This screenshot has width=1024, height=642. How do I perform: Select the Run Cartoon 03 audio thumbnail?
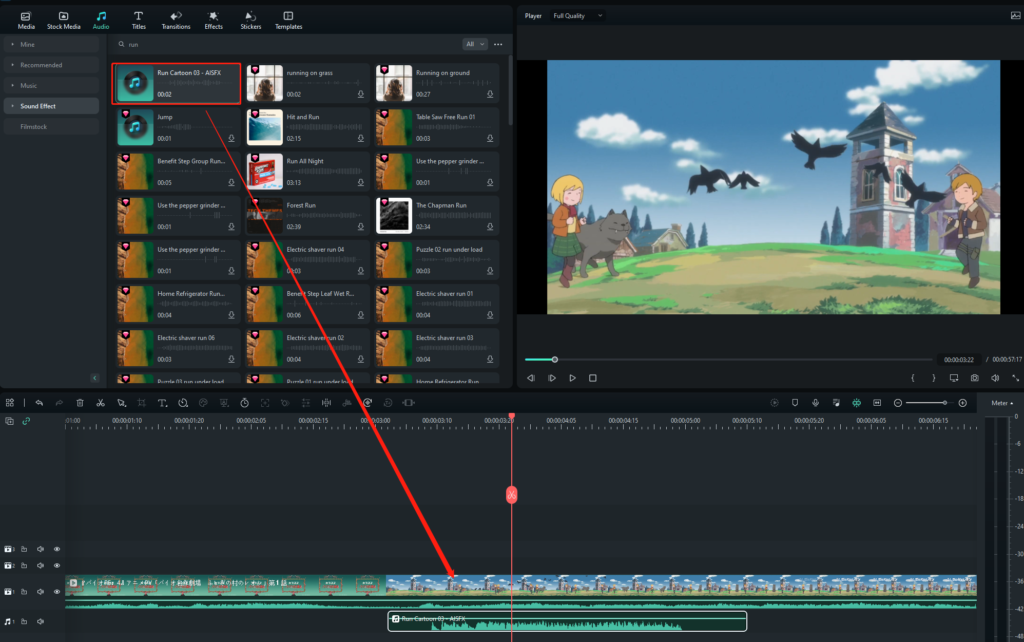135,83
